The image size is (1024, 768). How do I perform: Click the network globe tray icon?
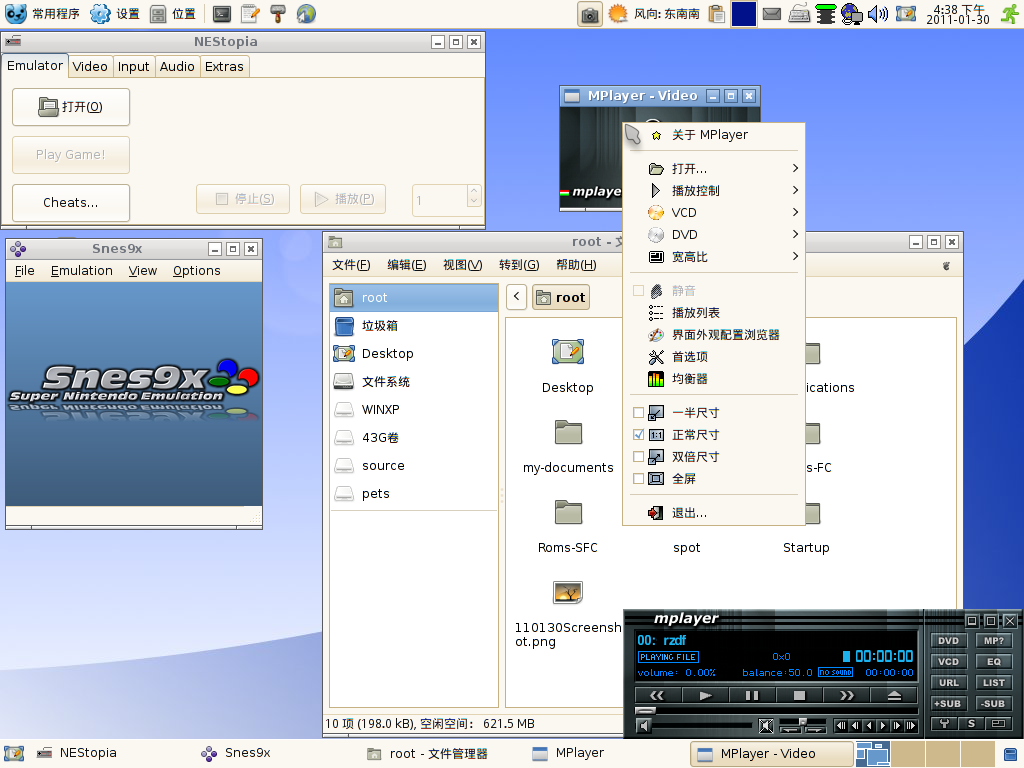coord(851,14)
